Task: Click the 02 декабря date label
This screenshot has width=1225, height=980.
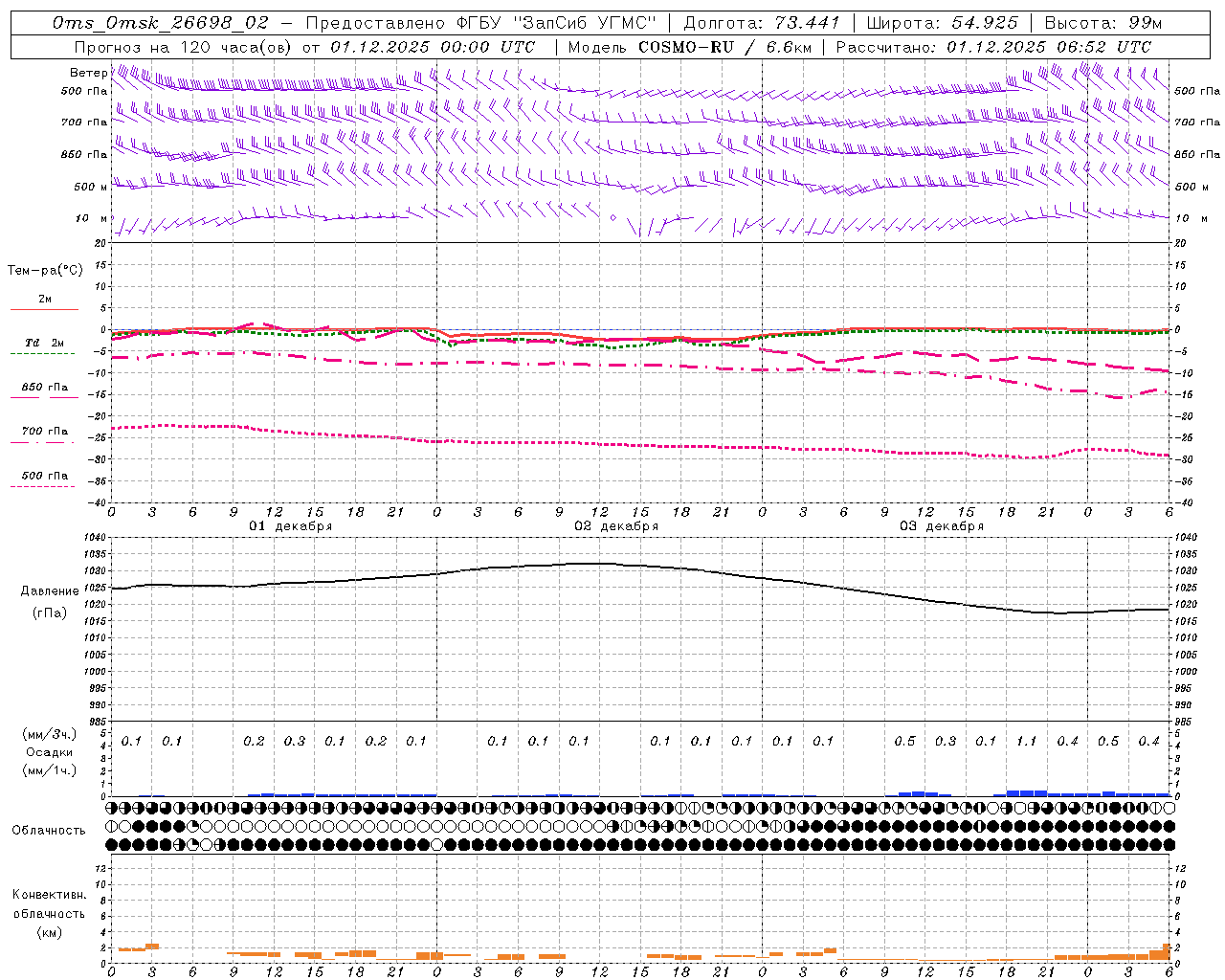Action: click(616, 526)
